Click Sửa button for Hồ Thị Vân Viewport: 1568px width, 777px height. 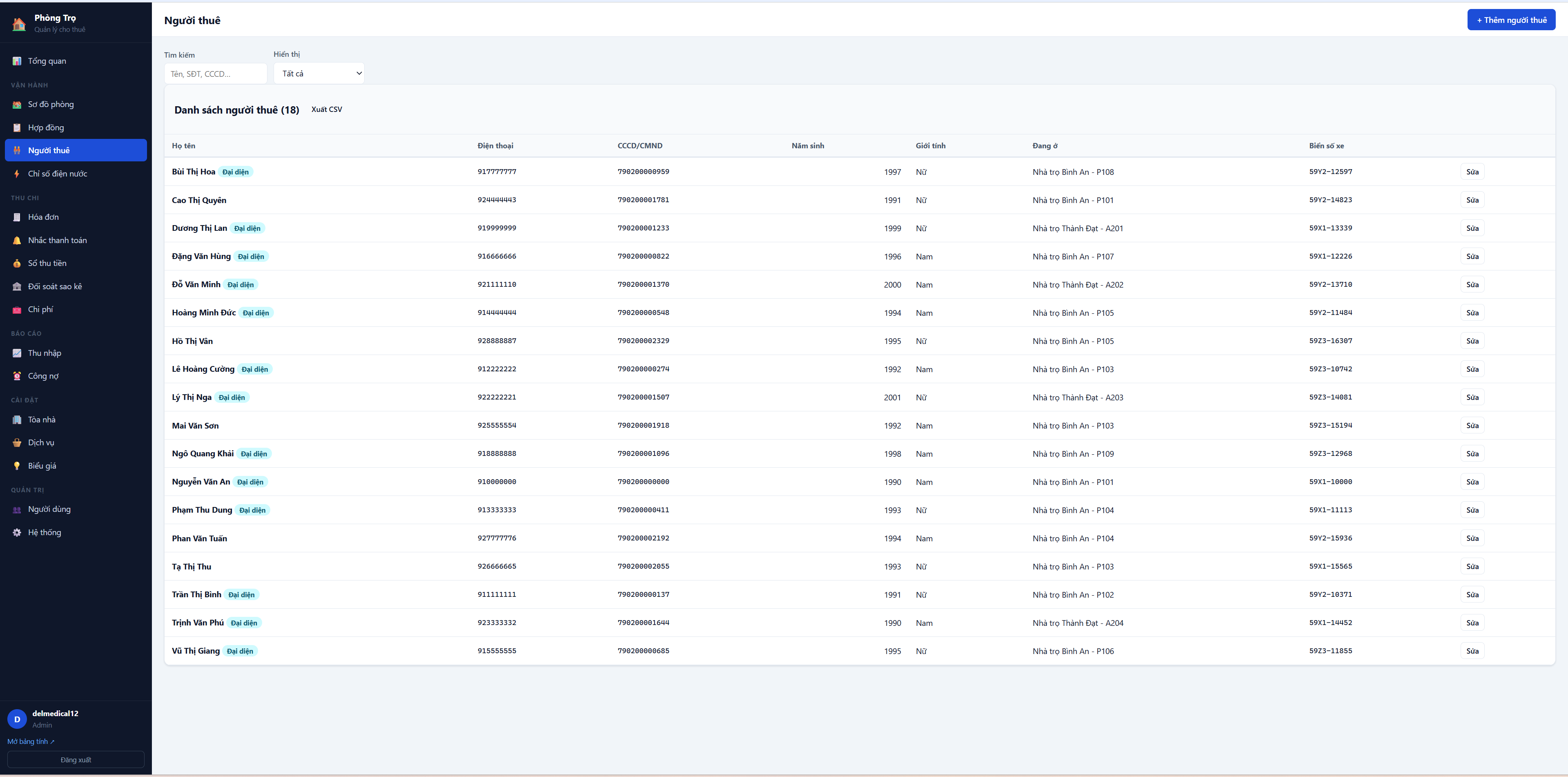point(1472,341)
